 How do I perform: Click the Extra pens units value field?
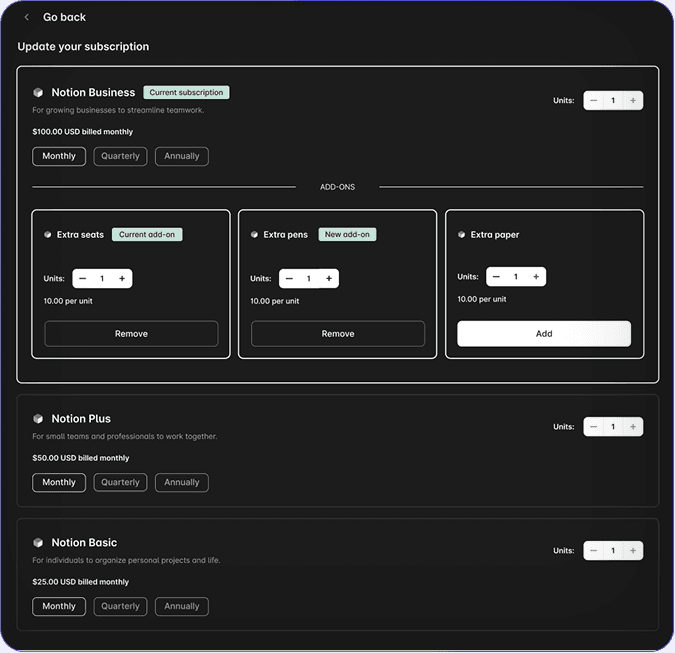point(309,279)
